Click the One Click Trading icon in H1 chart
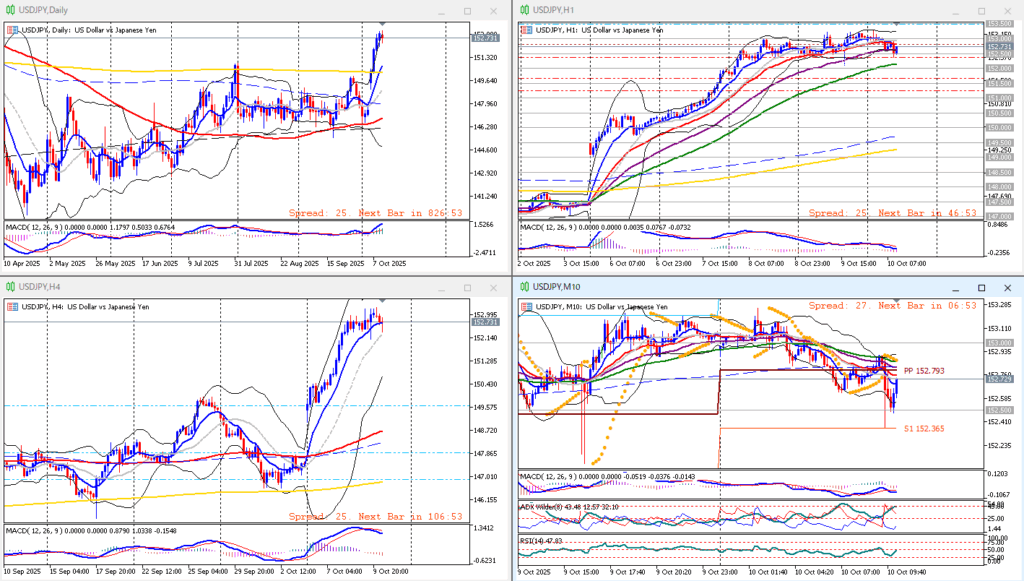The height and width of the screenshot is (581, 1024). (524, 30)
